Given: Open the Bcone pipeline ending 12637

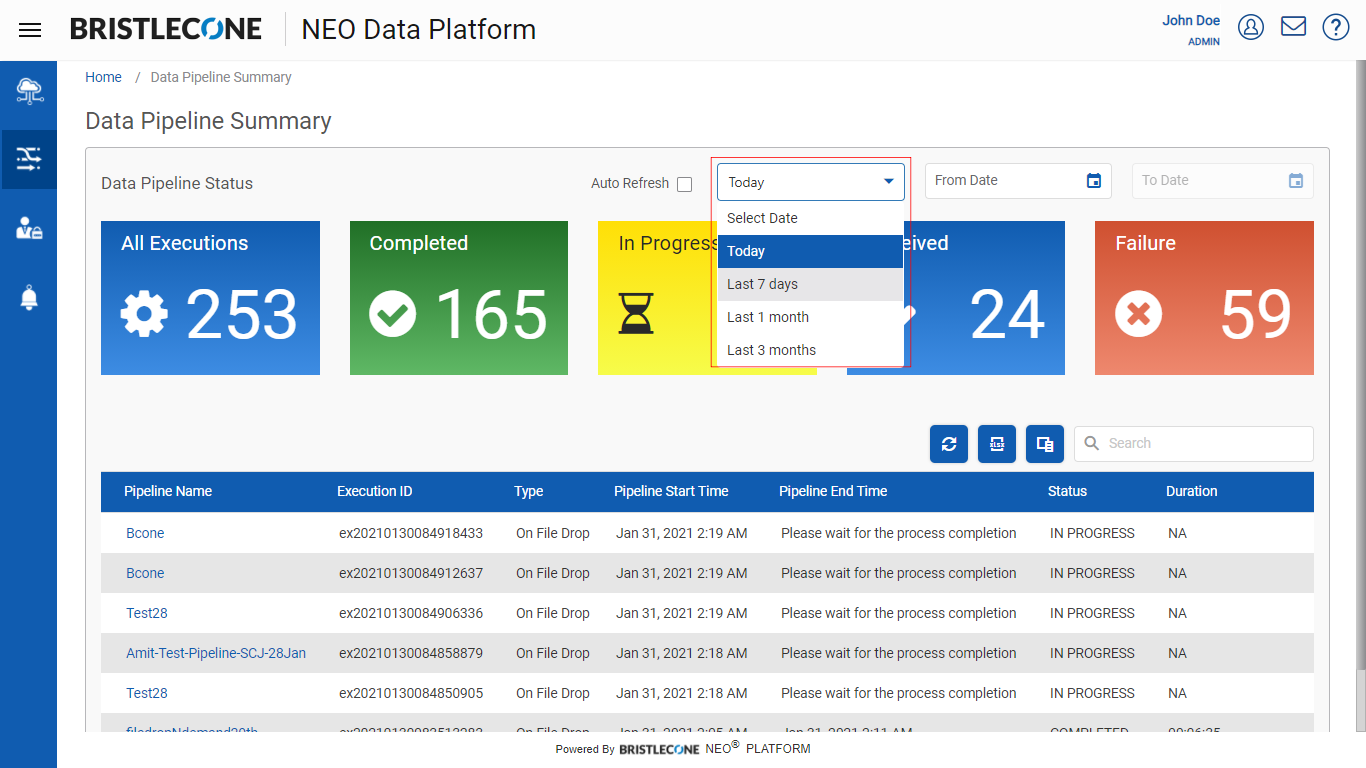Looking at the screenshot, I should (x=145, y=573).
